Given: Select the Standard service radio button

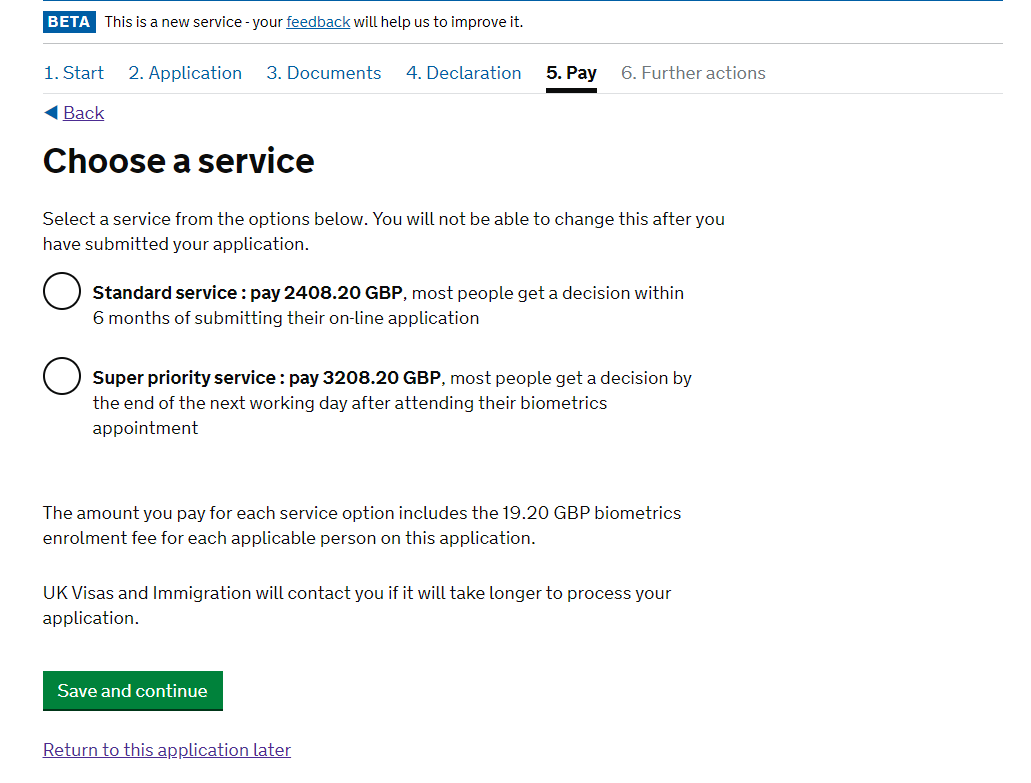Looking at the screenshot, I should pyautogui.click(x=62, y=292).
